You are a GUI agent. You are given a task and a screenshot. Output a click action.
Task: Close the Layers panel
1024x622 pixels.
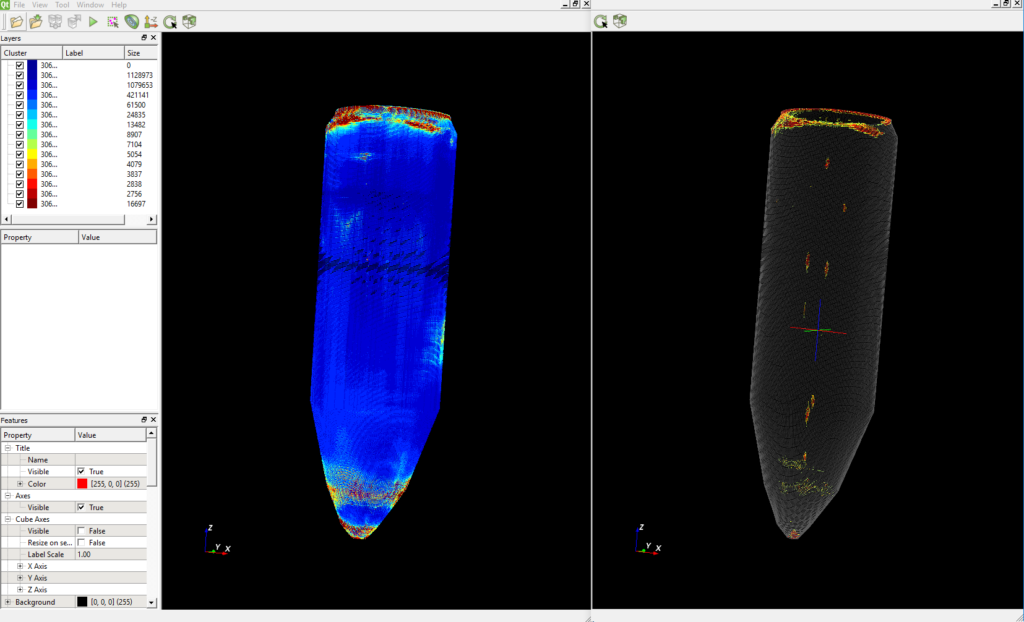click(153, 38)
